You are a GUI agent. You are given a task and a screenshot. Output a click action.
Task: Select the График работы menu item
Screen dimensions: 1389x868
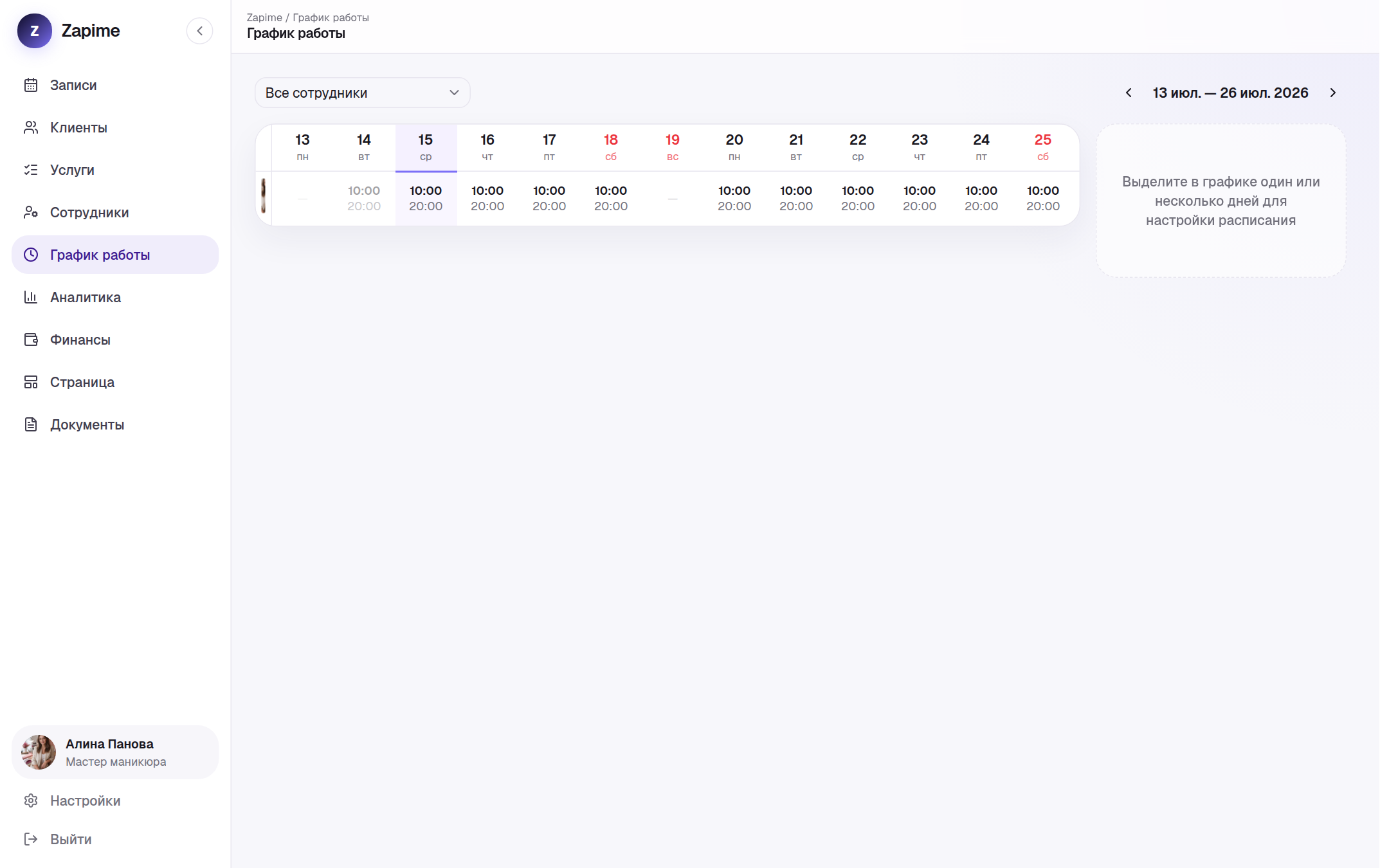[115, 255]
